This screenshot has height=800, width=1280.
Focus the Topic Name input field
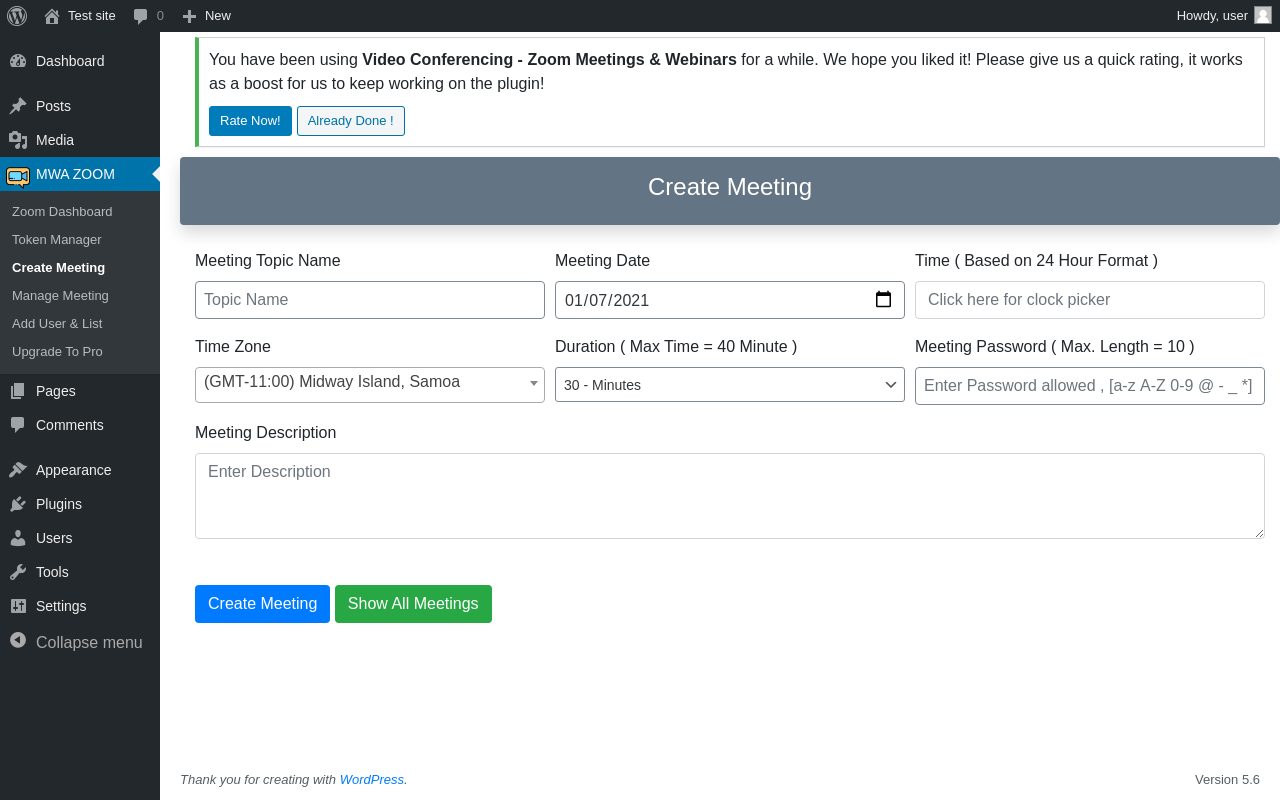pos(370,300)
